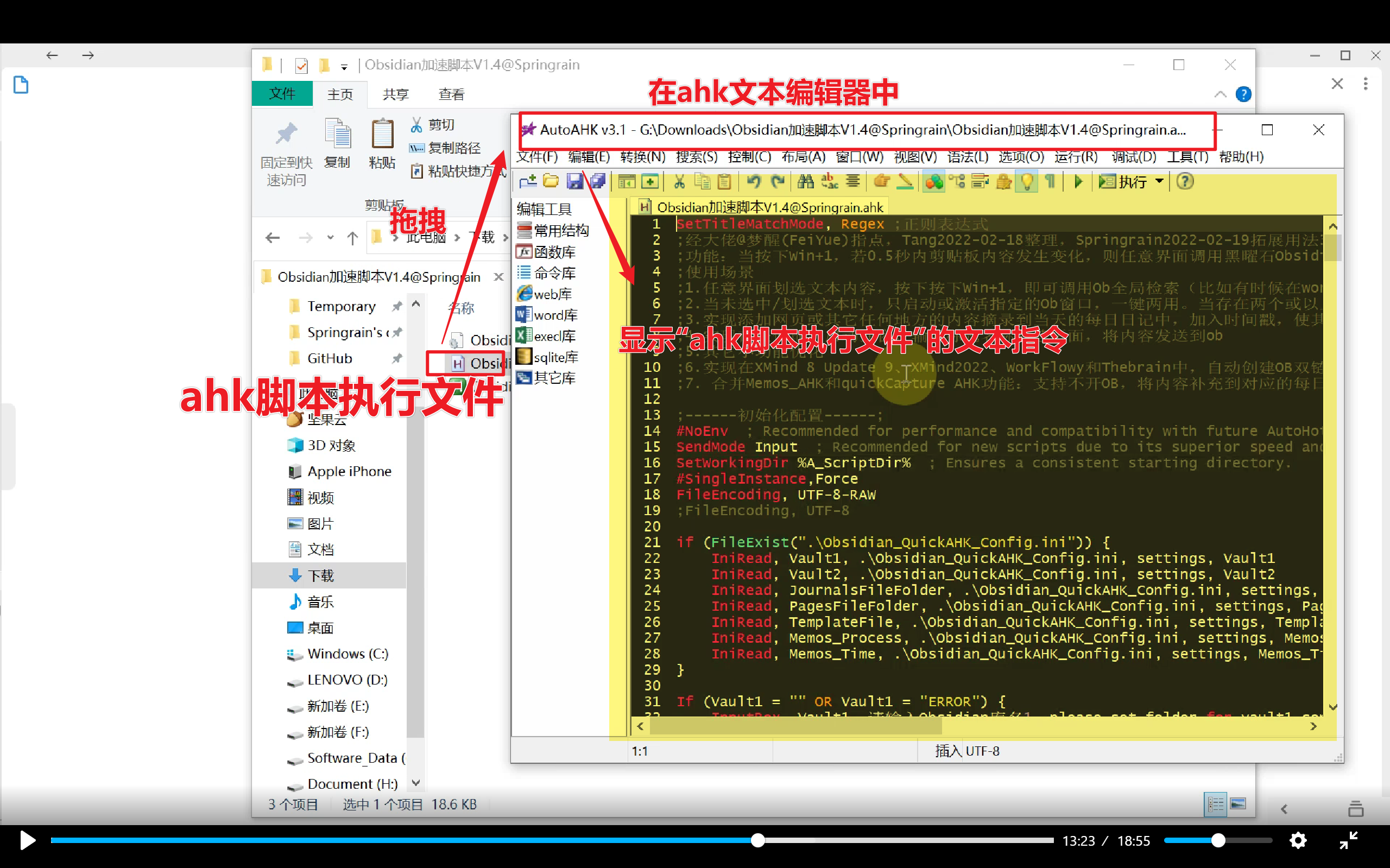Click the node tree structure icon
Image resolution: width=1390 pixels, height=868 pixels.
click(957, 182)
